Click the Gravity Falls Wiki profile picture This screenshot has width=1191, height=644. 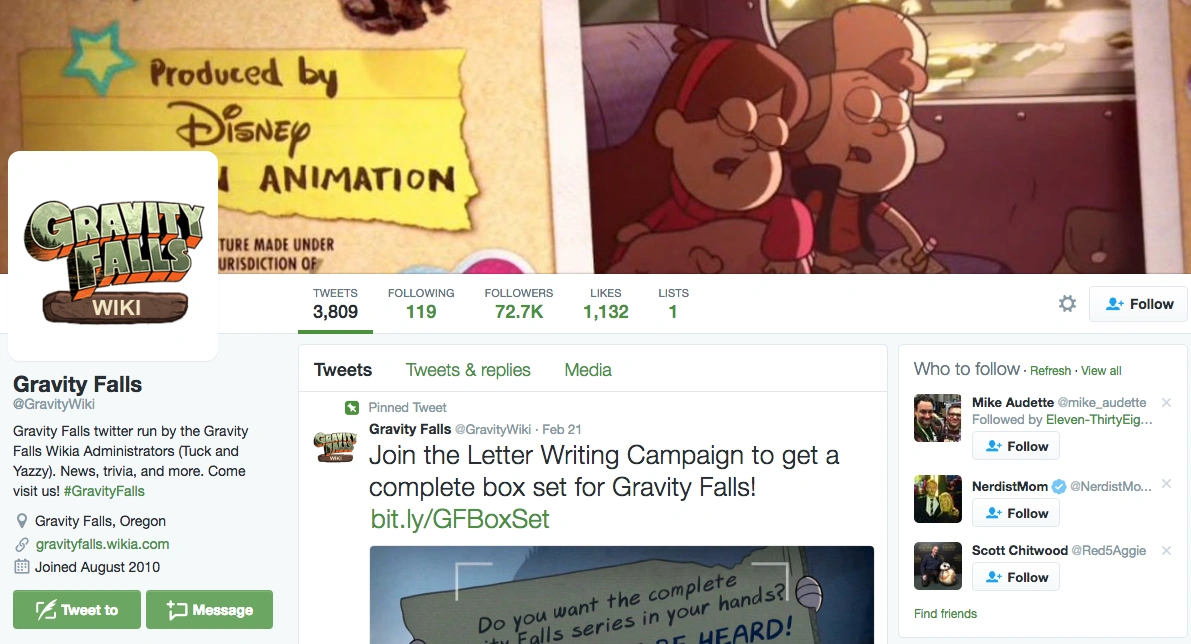tap(113, 255)
